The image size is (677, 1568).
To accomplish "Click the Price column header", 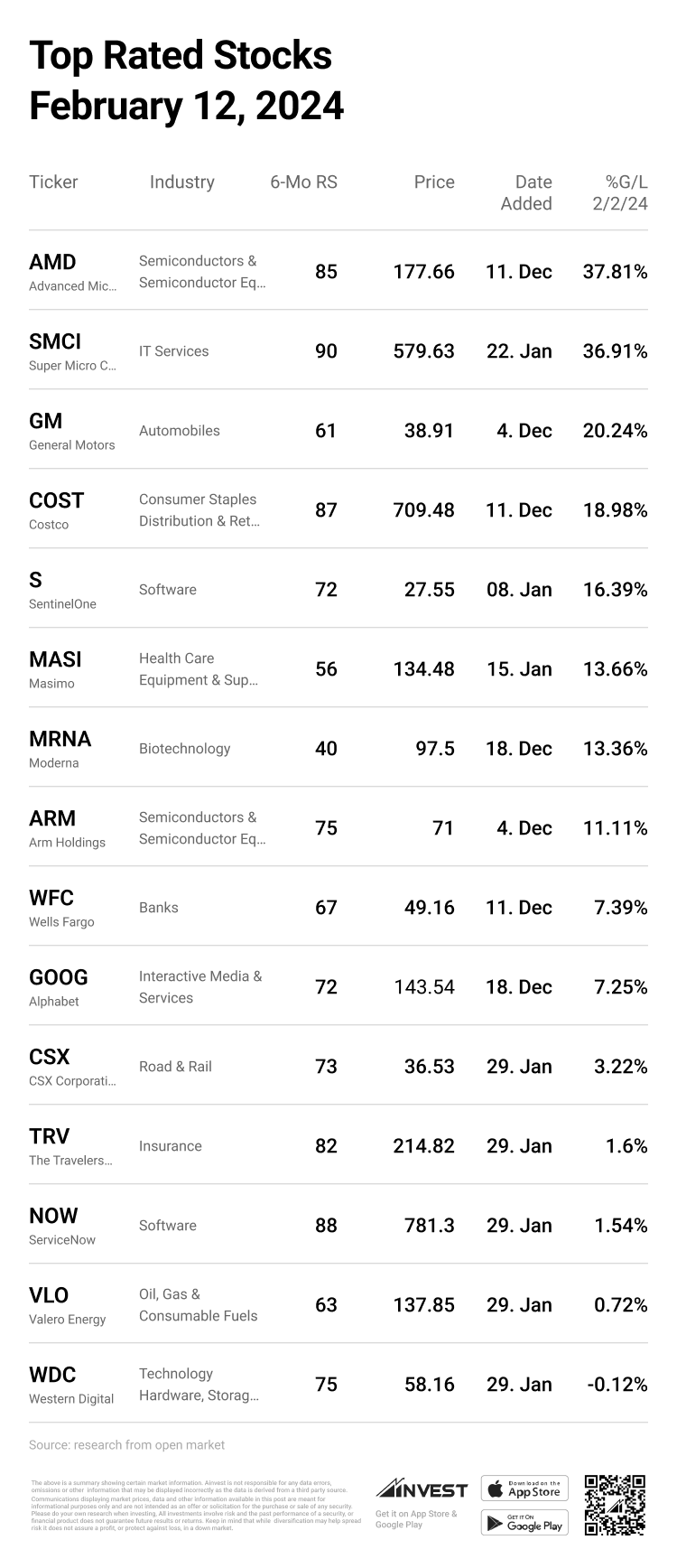I will click(433, 182).
